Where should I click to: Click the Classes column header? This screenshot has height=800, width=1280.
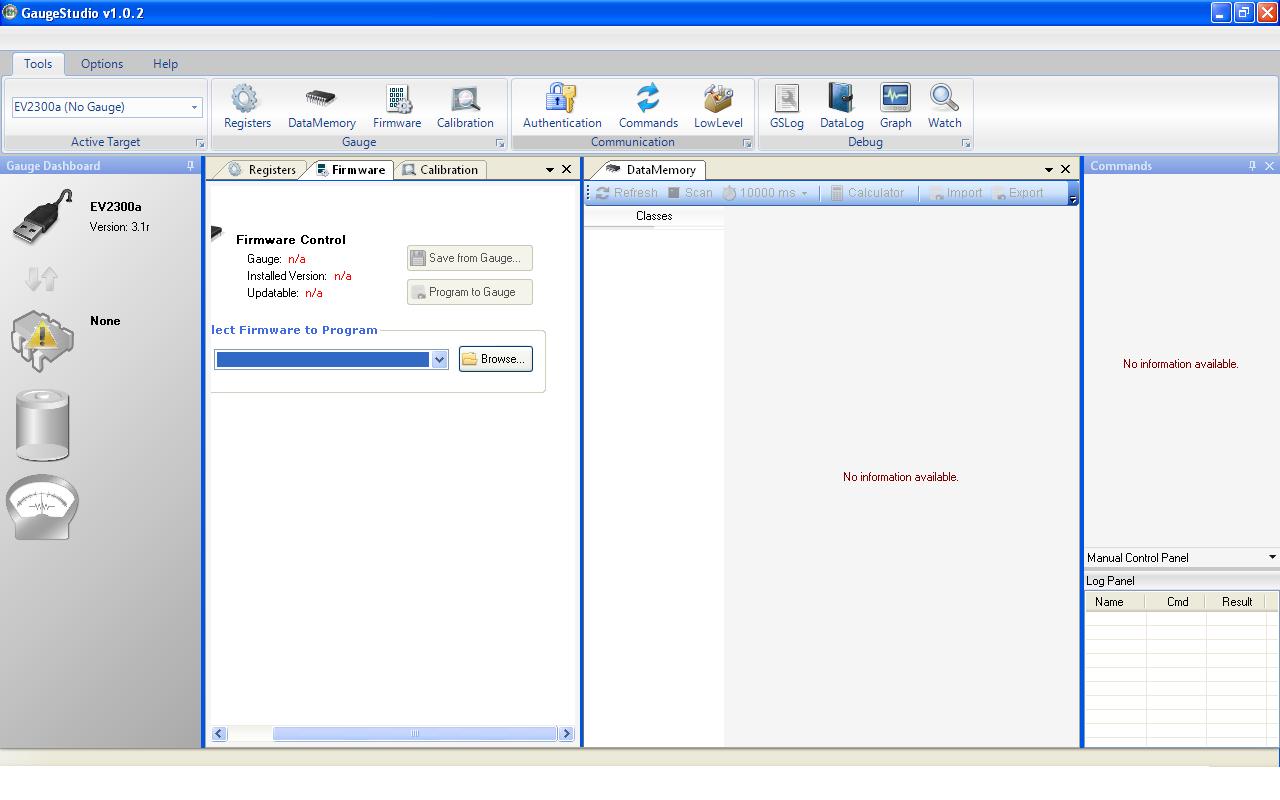click(x=654, y=216)
